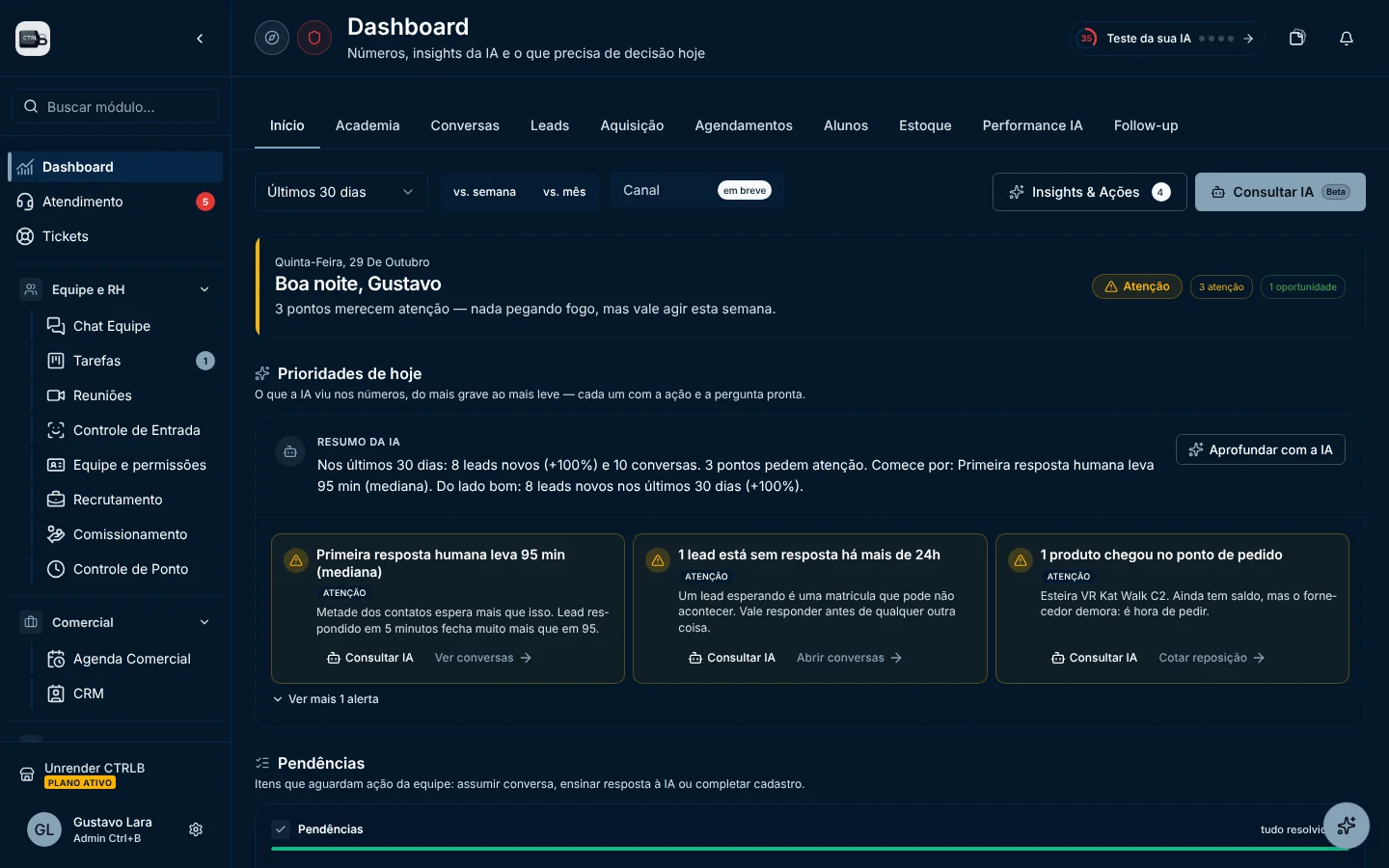Image resolution: width=1389 pixels, height=868 pixels.
Task: Switch to the Leads tab
Action: pyautogui.click(x=550, y=125)
